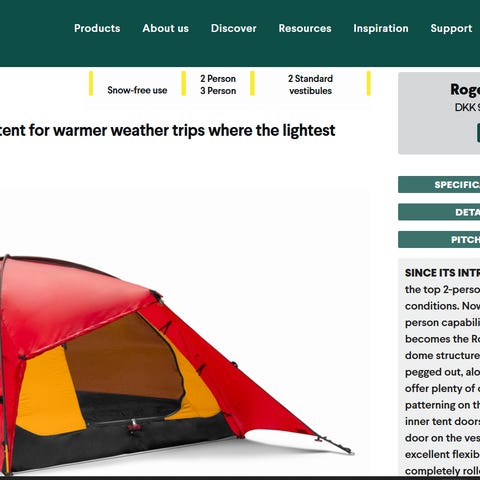Expand the SPECIFICATIONS section

click(x=439, y=185)
